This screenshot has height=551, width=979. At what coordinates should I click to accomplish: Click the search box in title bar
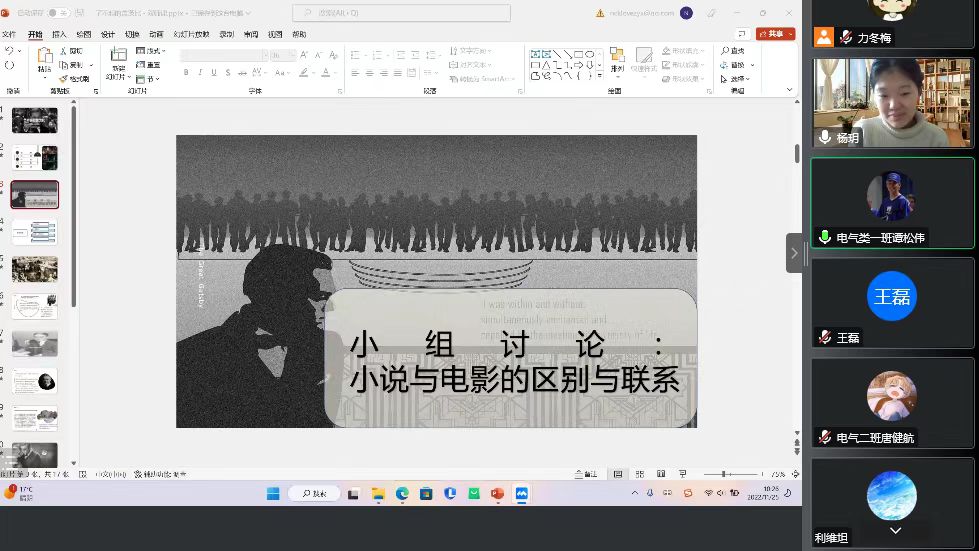[x=401, y=12]
